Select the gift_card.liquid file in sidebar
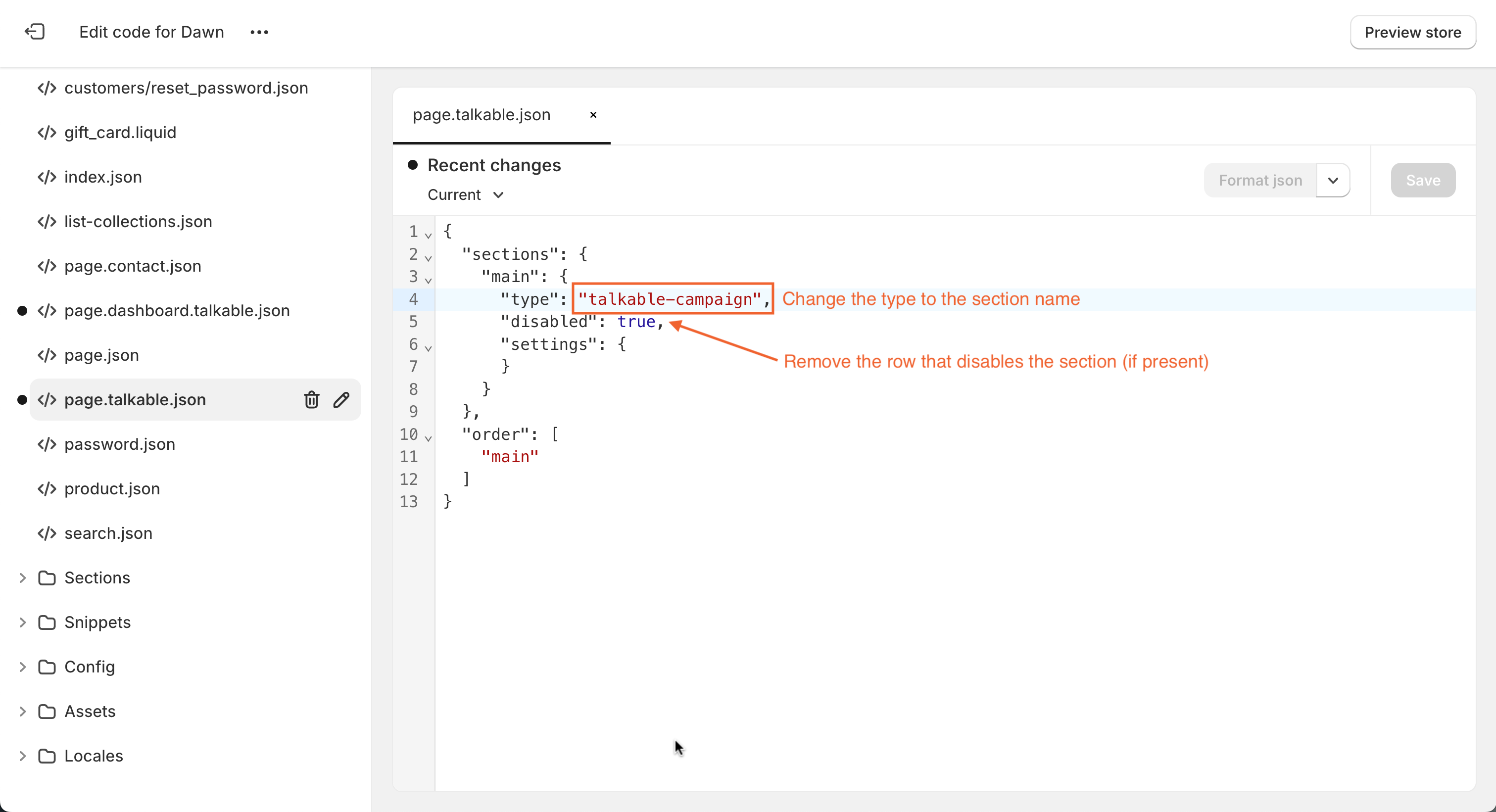 [120, 132]
